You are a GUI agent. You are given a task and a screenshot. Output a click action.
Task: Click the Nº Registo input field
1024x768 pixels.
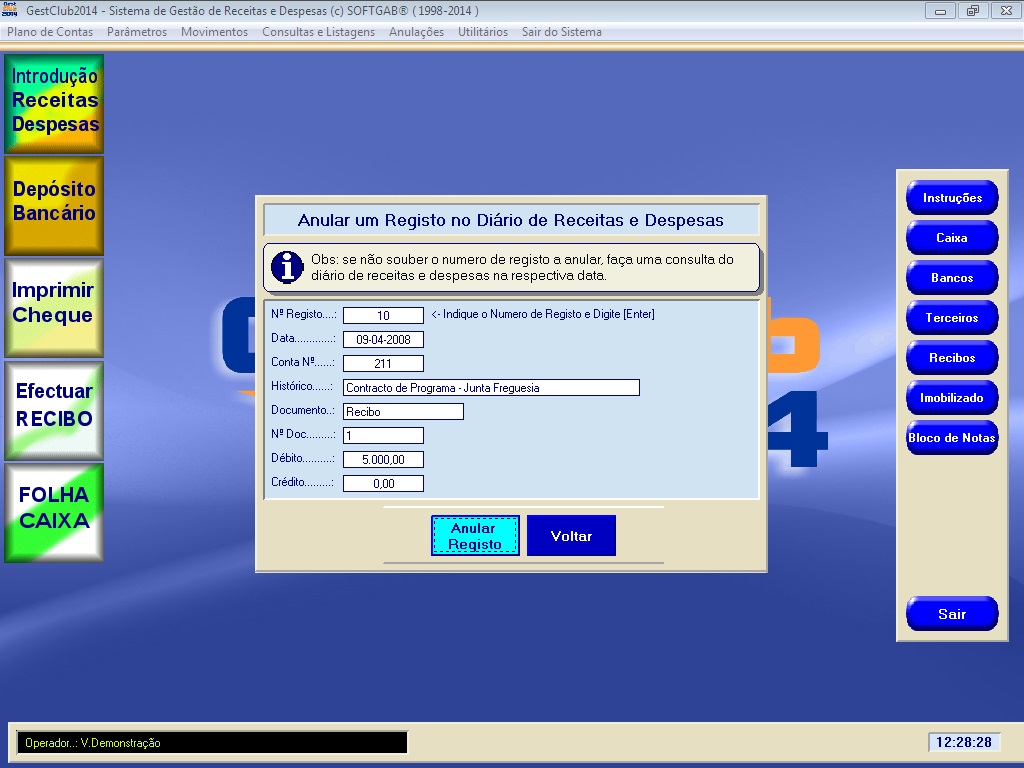click(x=383, y=316)
